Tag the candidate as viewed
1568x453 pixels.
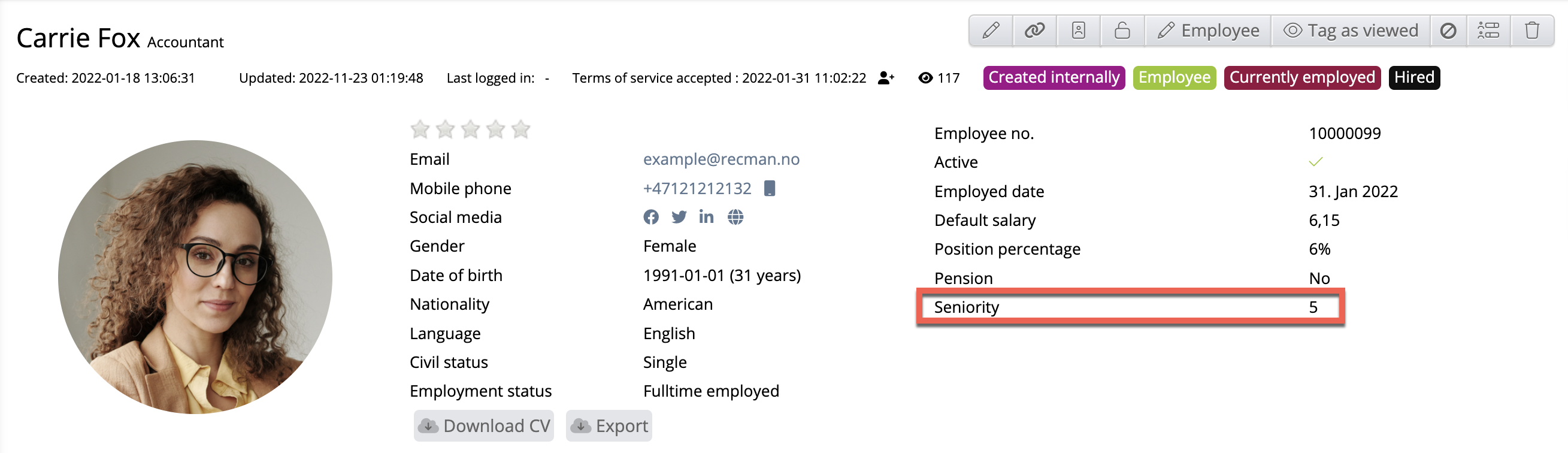pyautogui.click(x=1351, y=31)
